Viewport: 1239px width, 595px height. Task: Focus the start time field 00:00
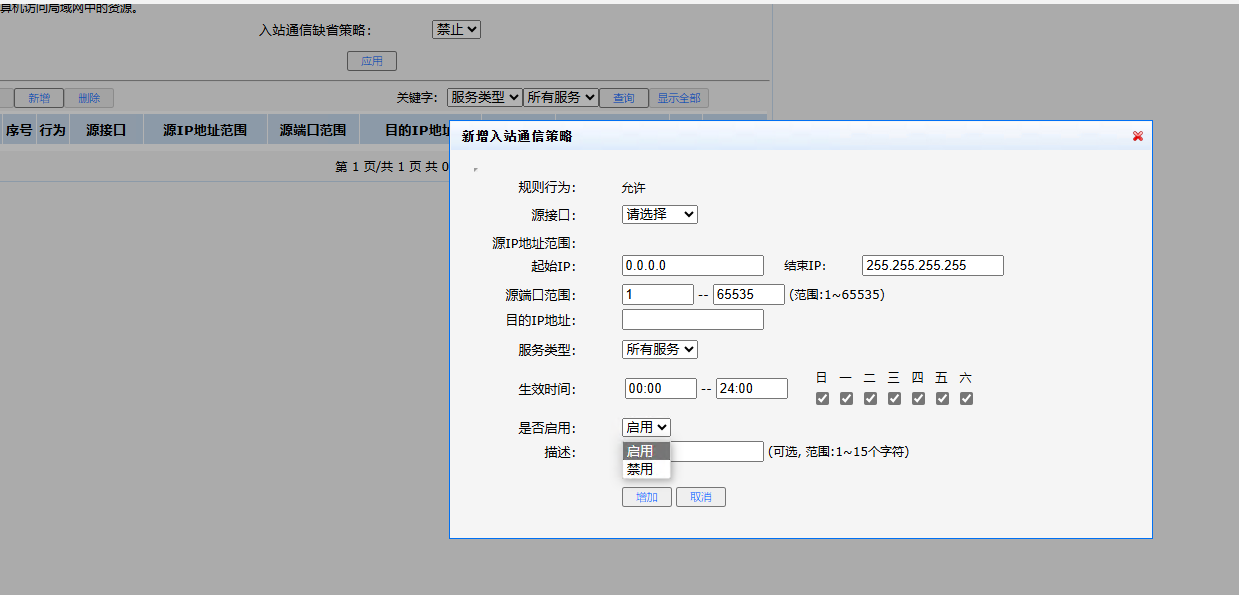[x=661, y=388]
